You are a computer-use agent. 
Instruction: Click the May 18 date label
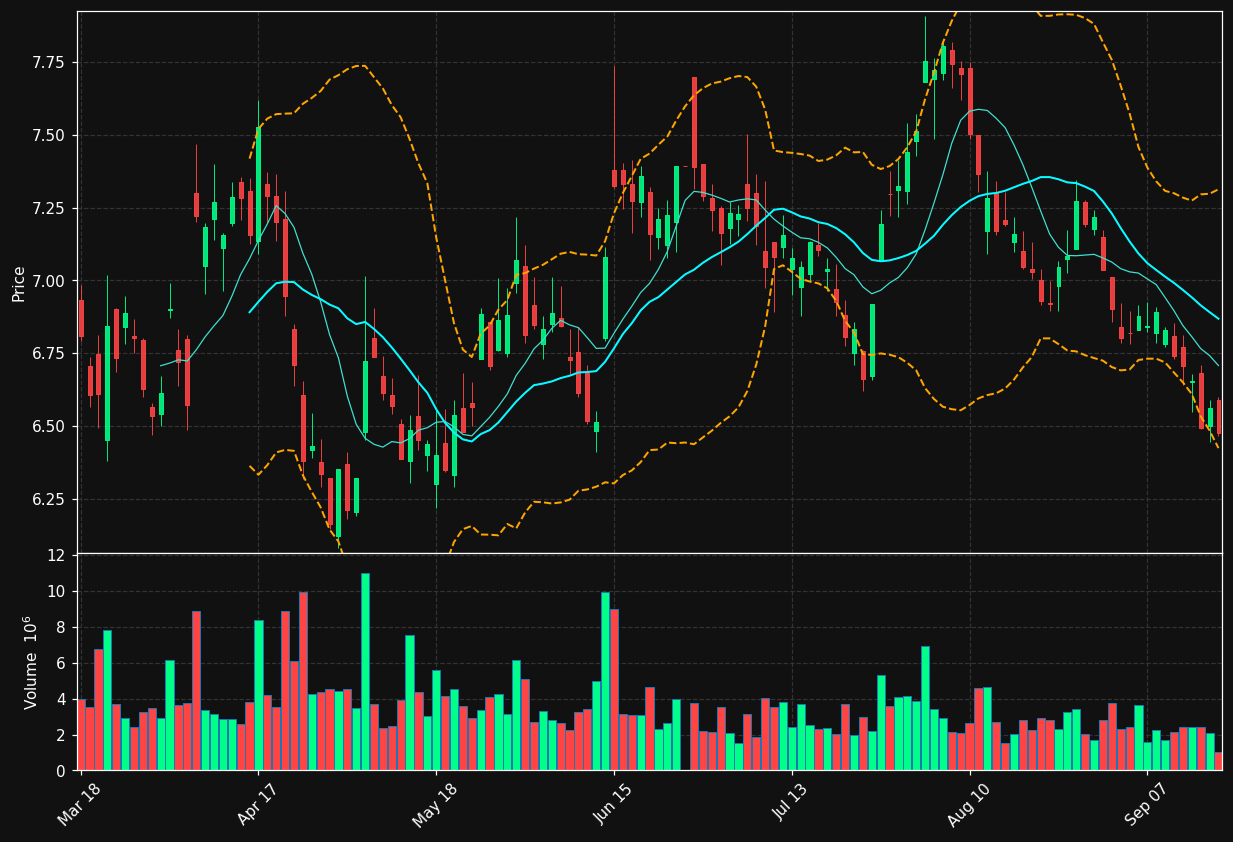pyautogui.click(x=435, y=803)
